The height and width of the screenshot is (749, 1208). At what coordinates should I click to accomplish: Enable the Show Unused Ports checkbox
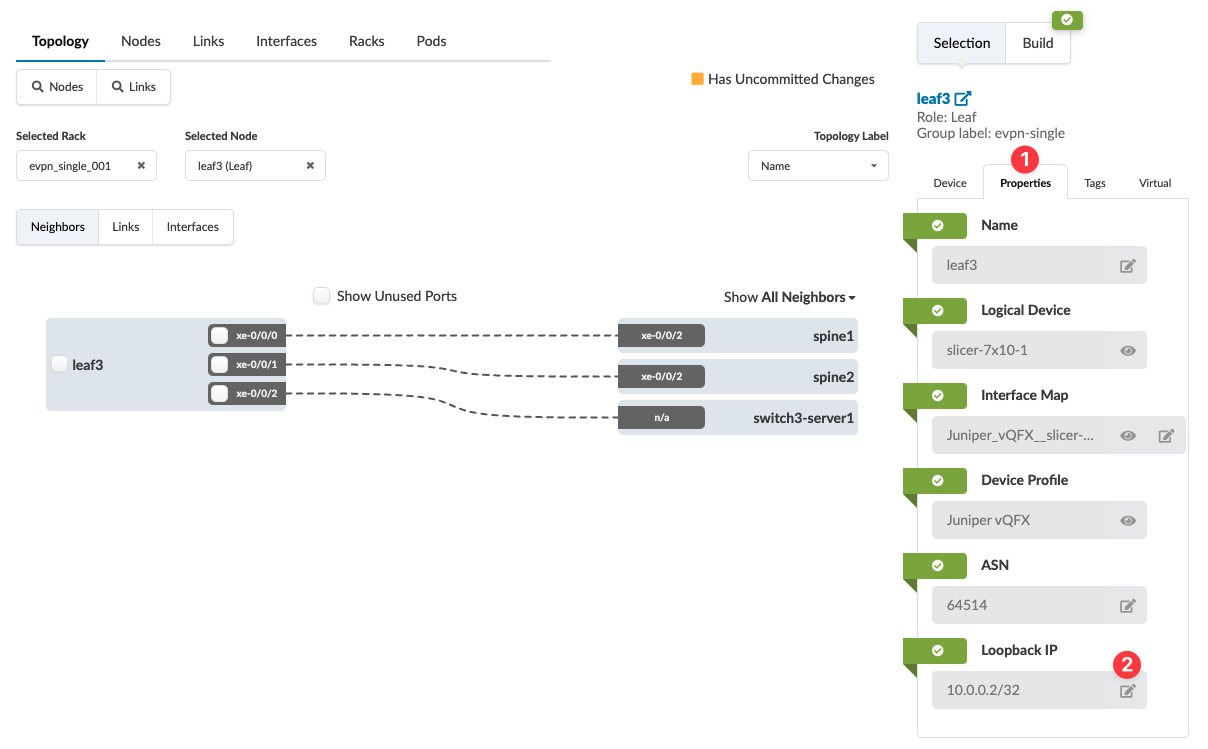click(322, 296)
